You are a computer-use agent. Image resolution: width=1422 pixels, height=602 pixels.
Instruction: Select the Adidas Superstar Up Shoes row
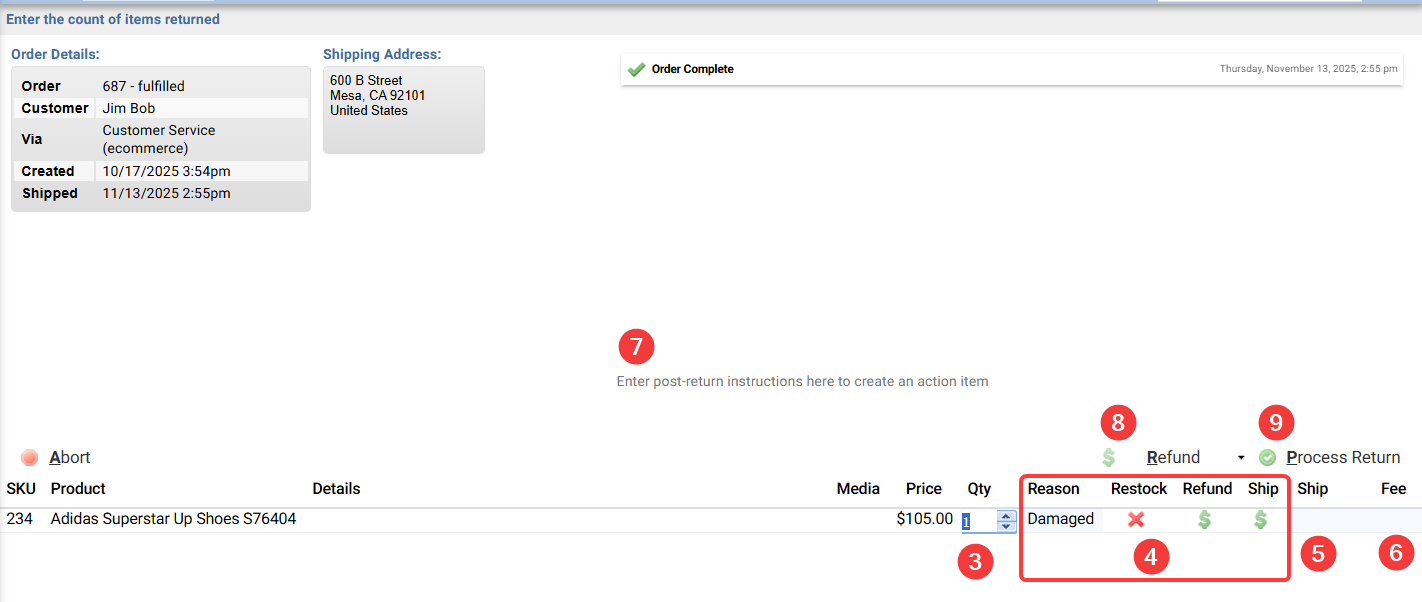(x=173, y=519)
